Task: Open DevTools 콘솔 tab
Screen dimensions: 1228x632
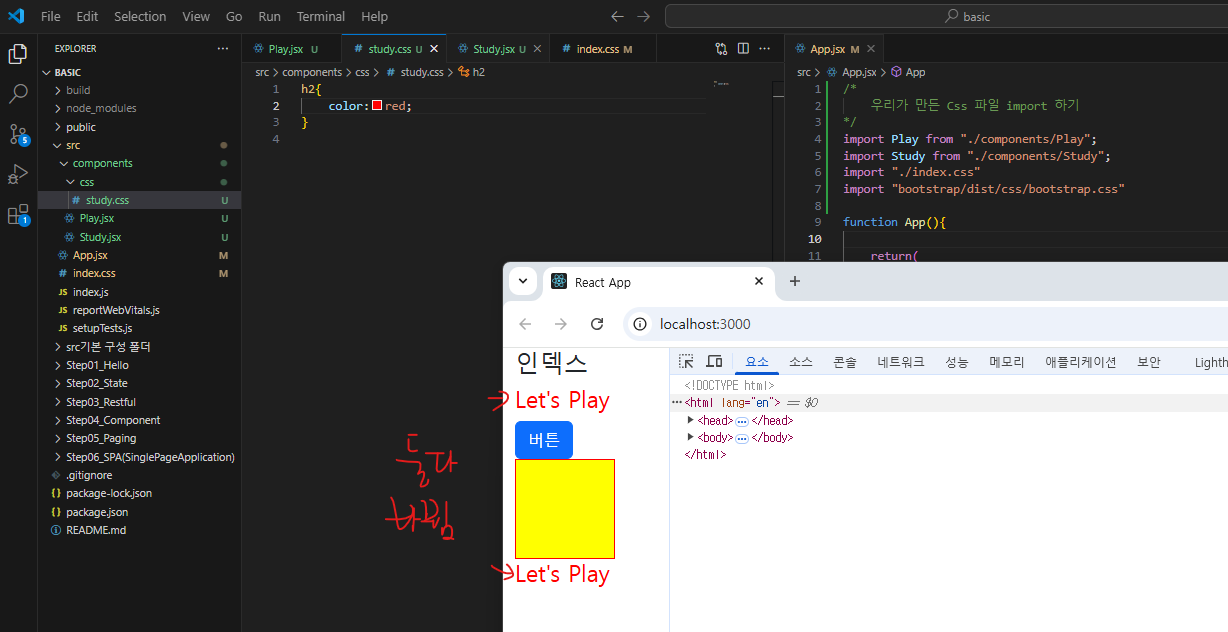Action: pyautogui.click(x=844, y=362)
